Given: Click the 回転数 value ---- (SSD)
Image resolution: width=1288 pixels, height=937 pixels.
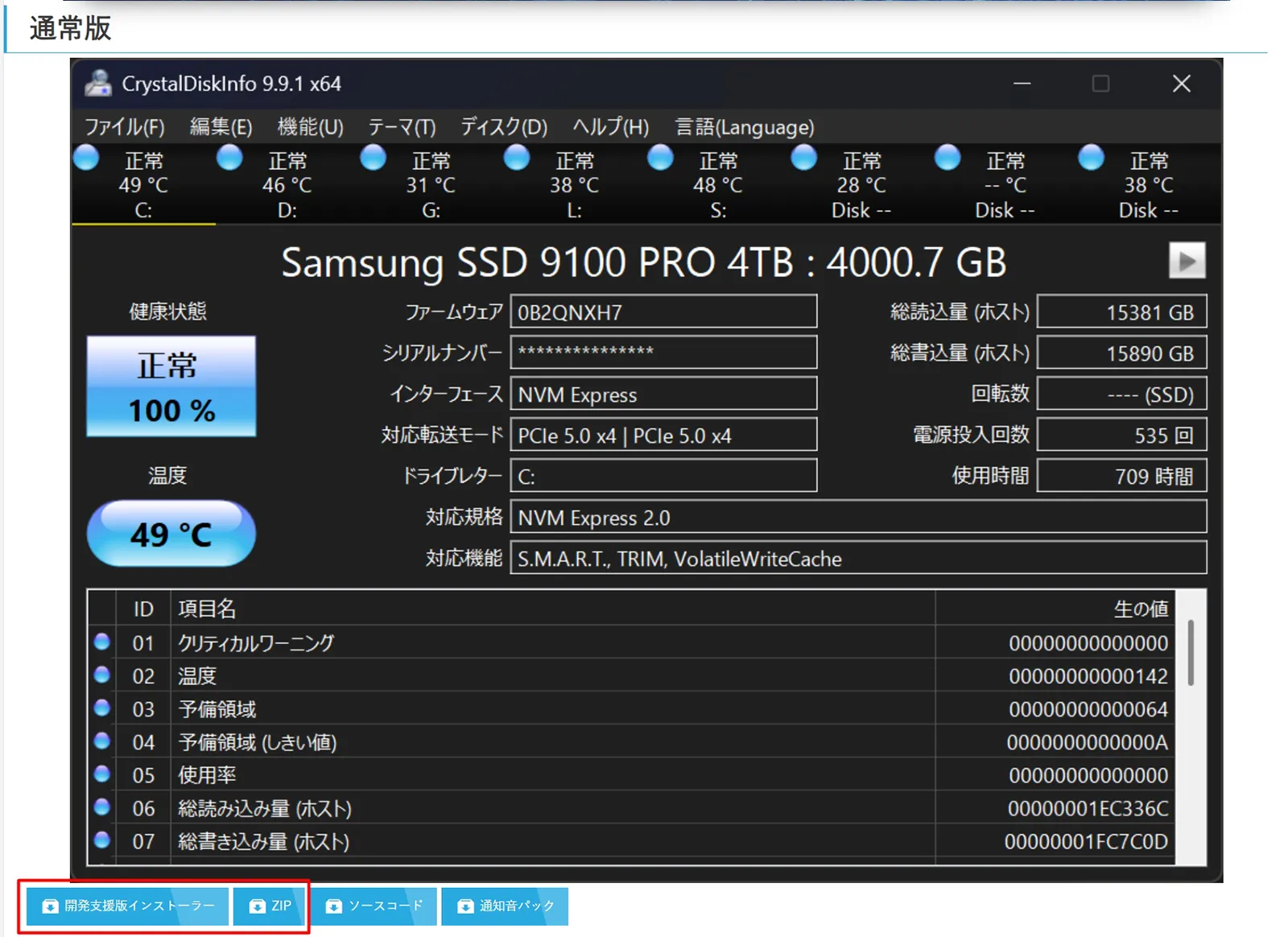Looking at the screenshot, I should point(1121,394).
